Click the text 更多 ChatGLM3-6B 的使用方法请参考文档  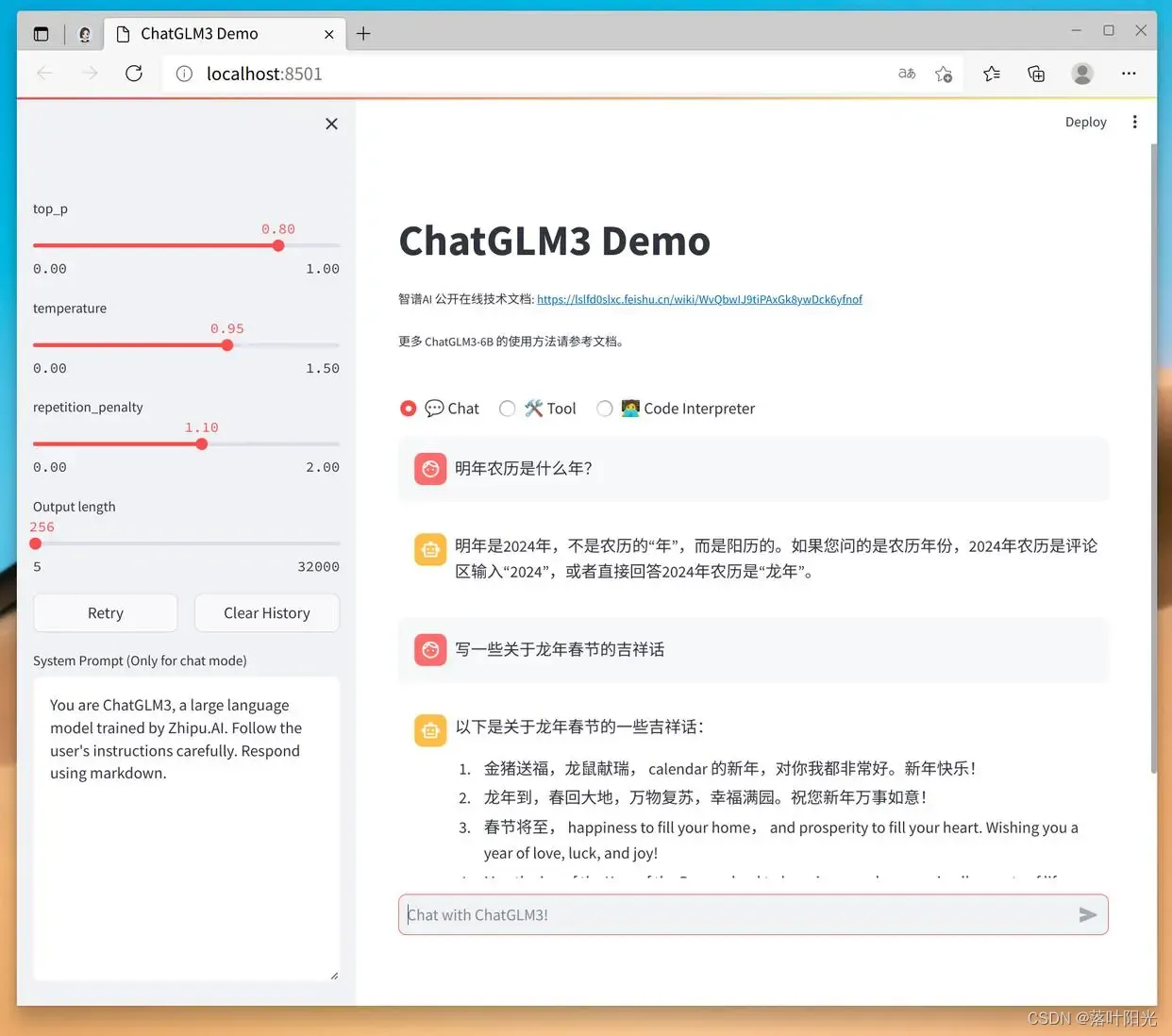click(511, 342)
